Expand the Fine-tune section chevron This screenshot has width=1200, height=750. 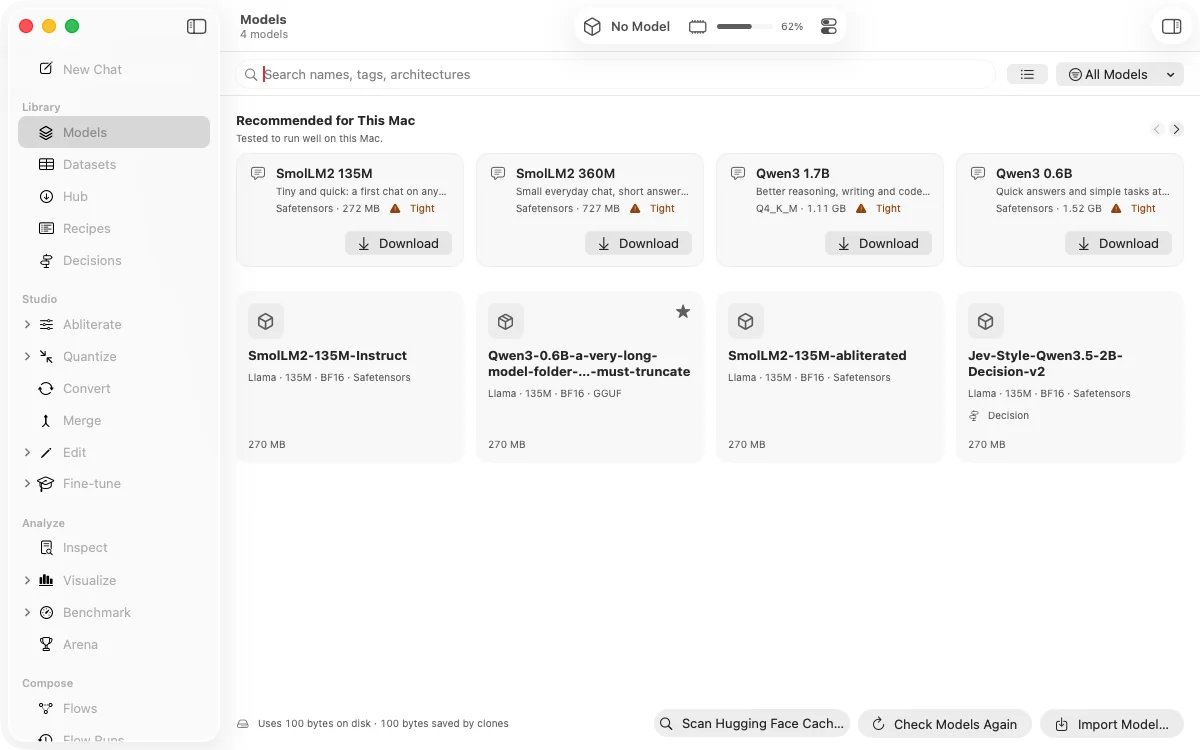pyautogui.click(x=27, y=484)
